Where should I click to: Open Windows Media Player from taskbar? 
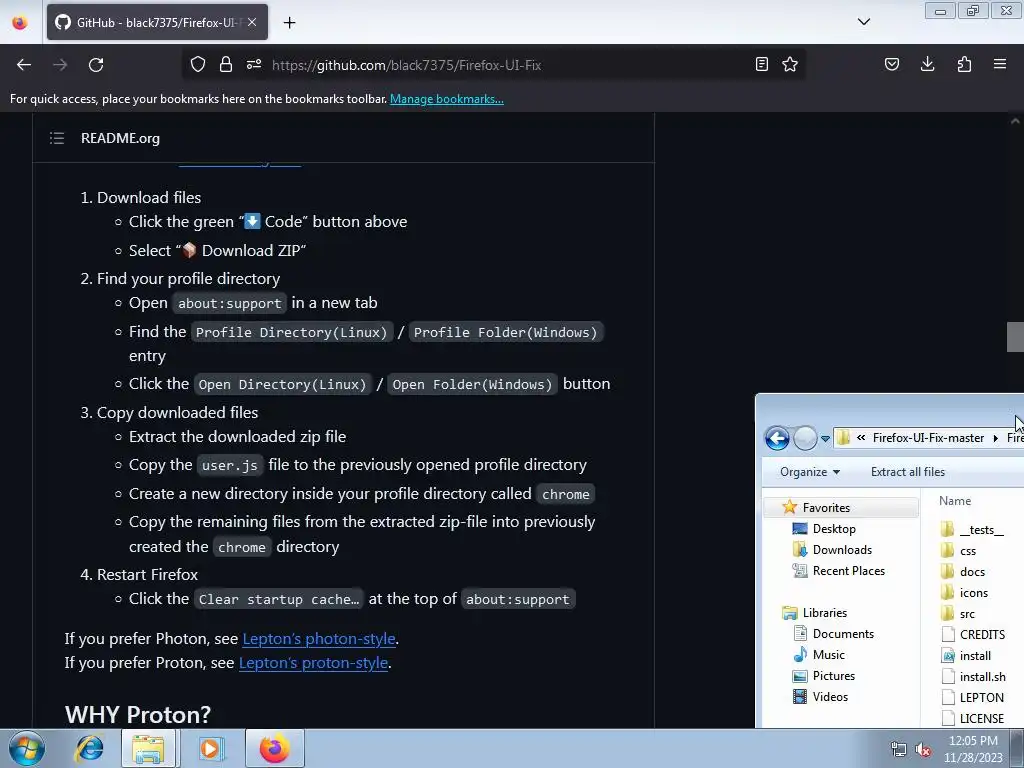pyautogui.click(x=210, y=748)
